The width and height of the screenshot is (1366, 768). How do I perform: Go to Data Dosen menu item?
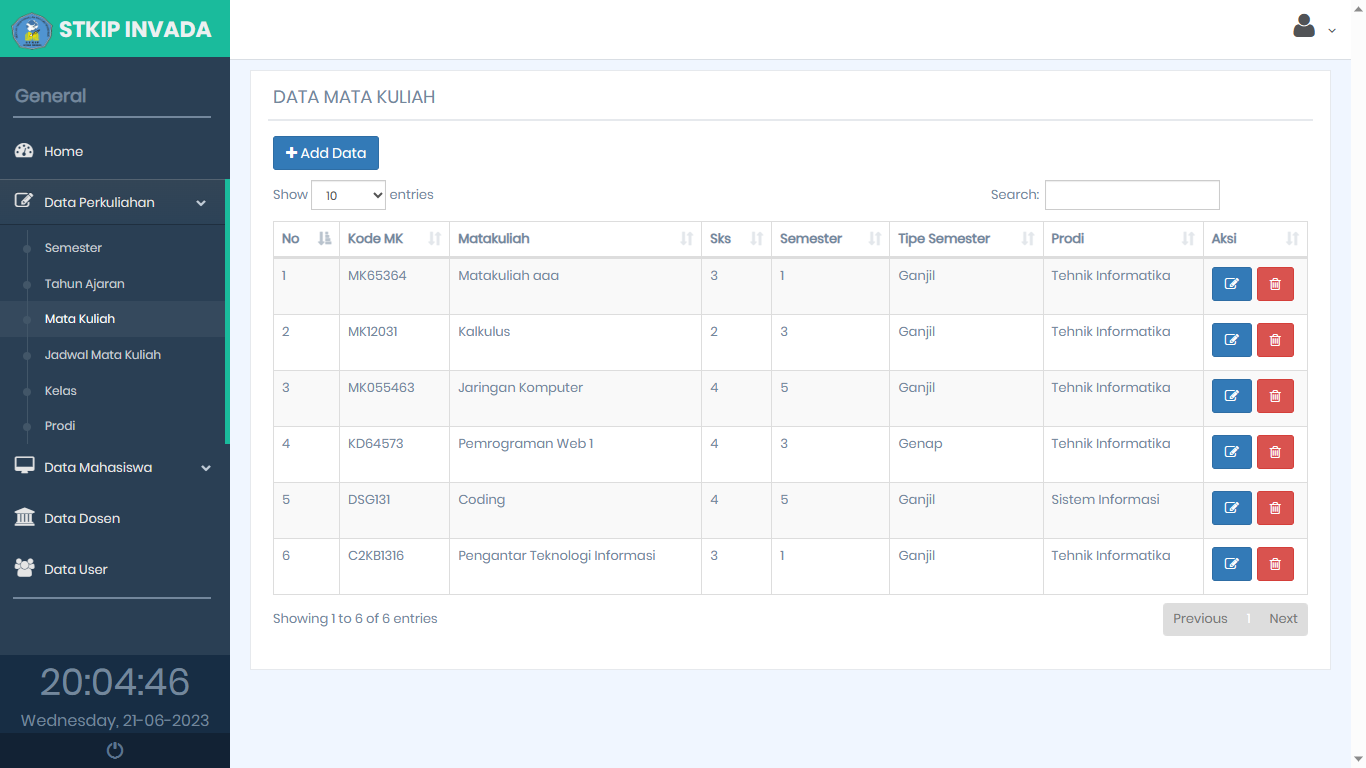click(82, 518)
